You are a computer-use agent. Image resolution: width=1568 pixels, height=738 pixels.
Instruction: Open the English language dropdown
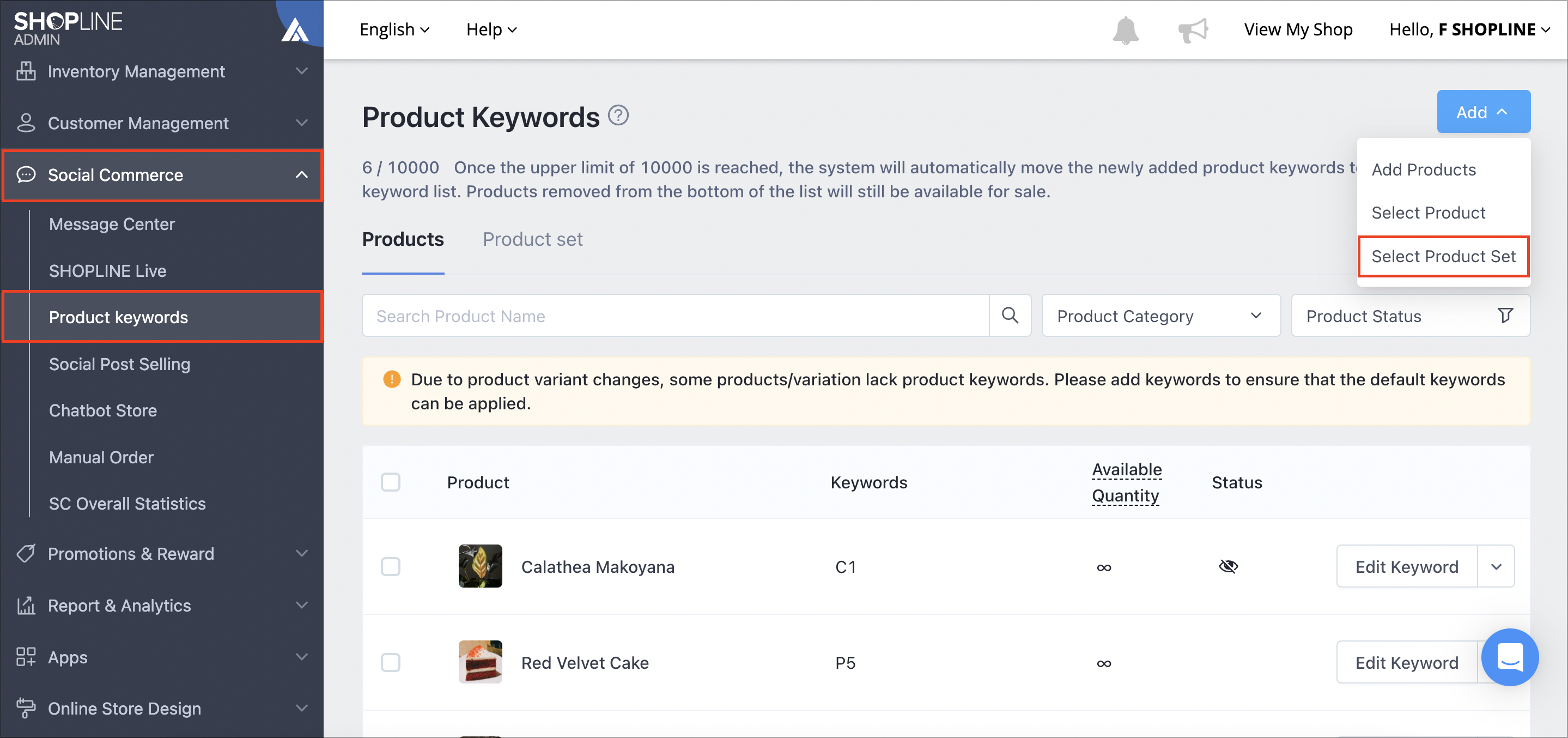point(394,29)
